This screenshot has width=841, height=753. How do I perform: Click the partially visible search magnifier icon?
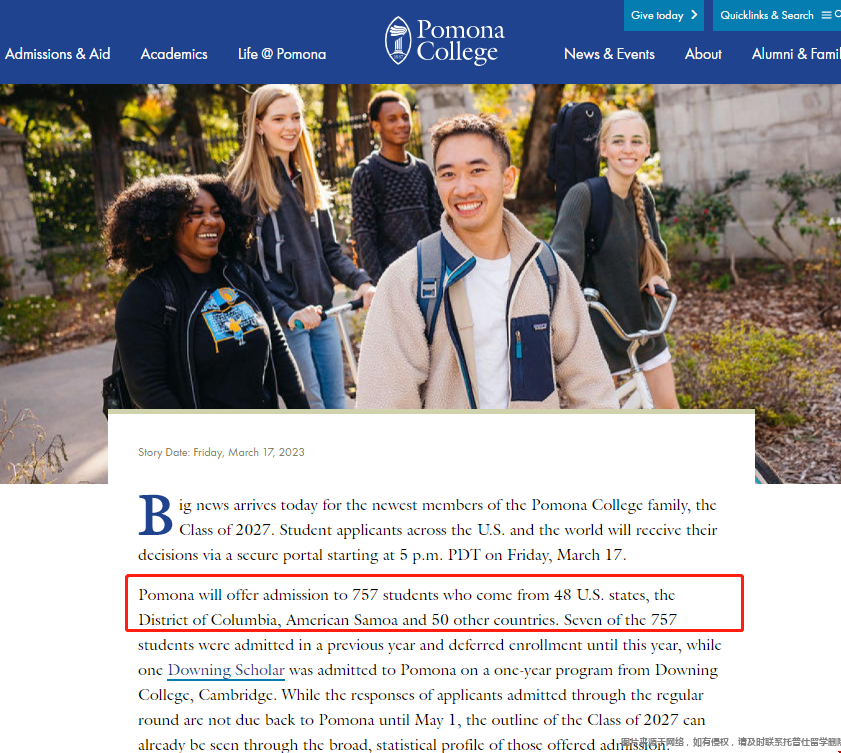coord(837,15)
